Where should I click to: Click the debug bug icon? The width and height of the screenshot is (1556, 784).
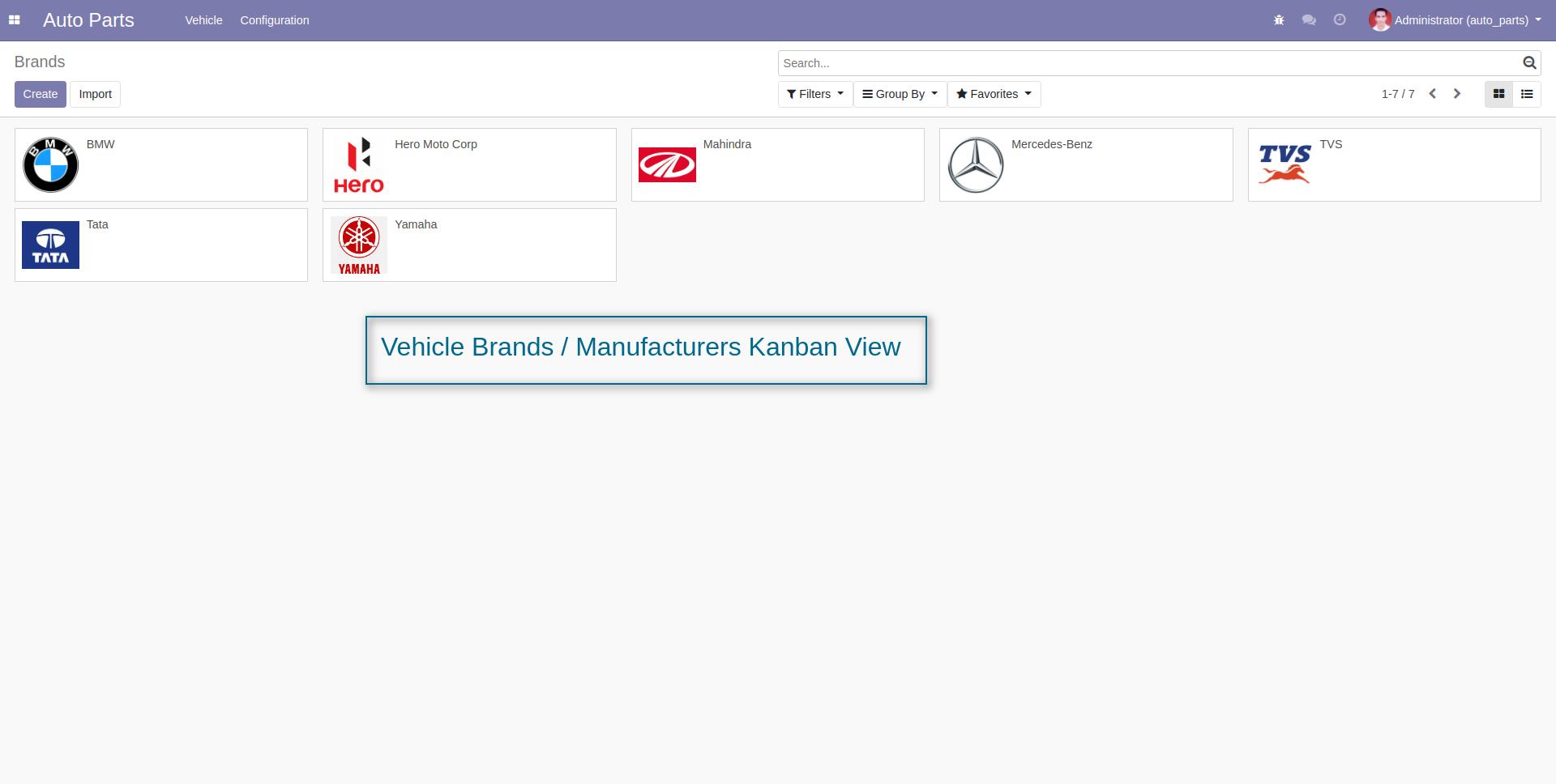(x=1279, y=20)
